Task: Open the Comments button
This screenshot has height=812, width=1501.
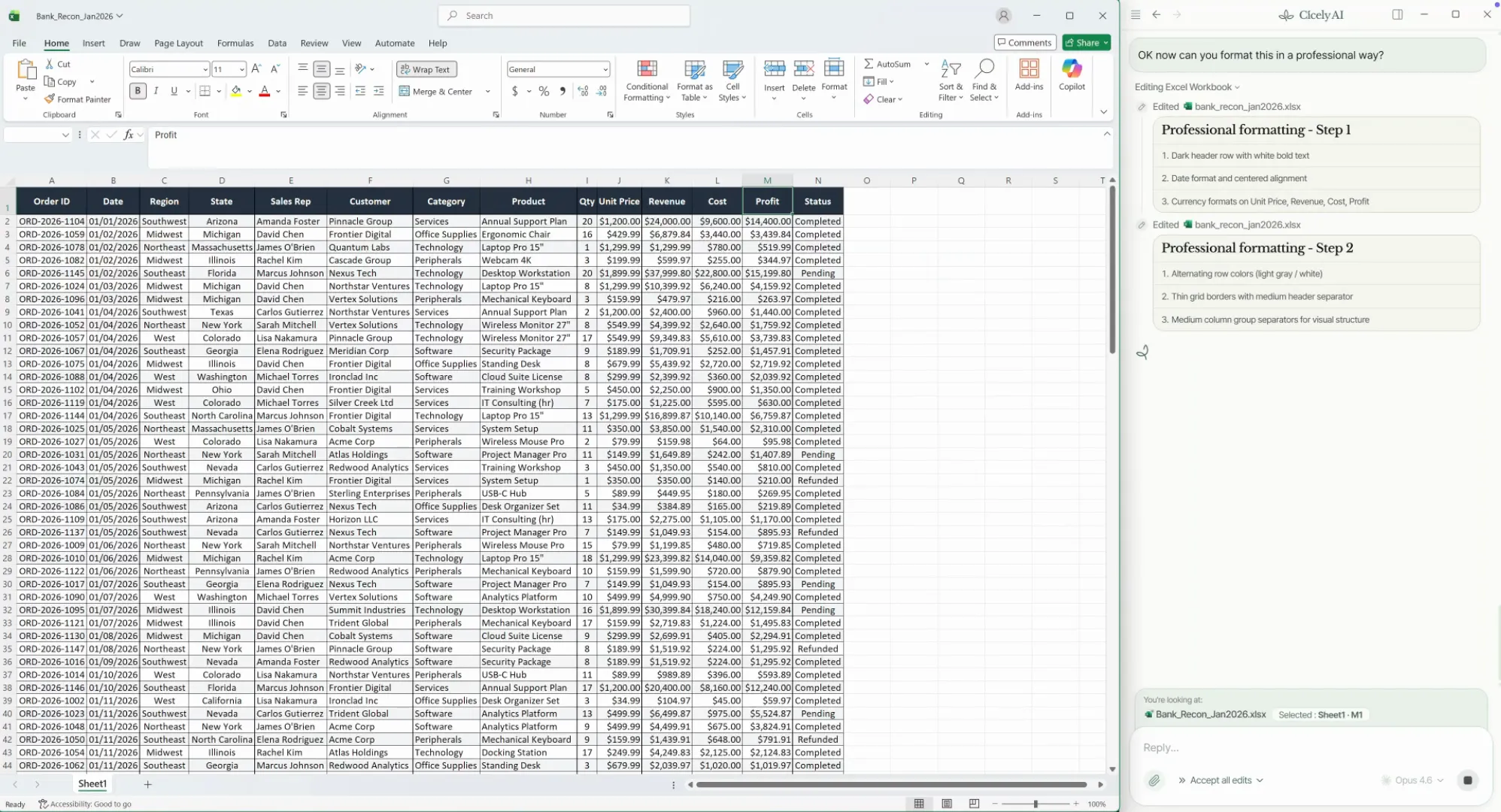Action: 1024,43
